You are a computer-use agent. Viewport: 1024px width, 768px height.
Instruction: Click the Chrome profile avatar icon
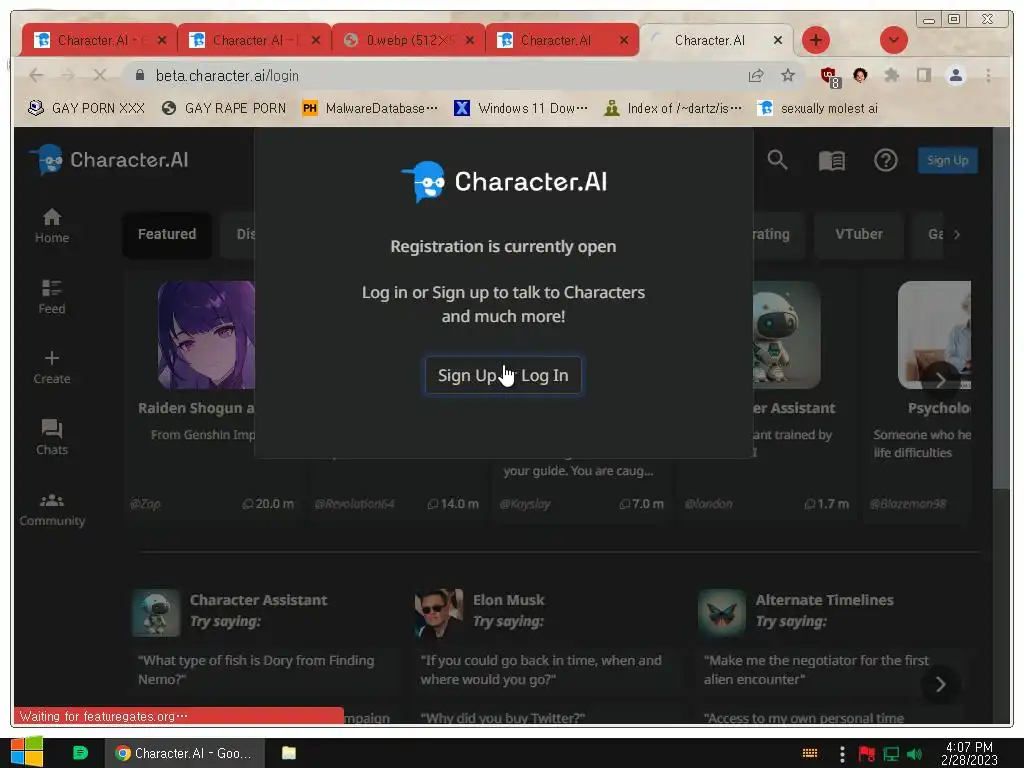coord(955,76)
